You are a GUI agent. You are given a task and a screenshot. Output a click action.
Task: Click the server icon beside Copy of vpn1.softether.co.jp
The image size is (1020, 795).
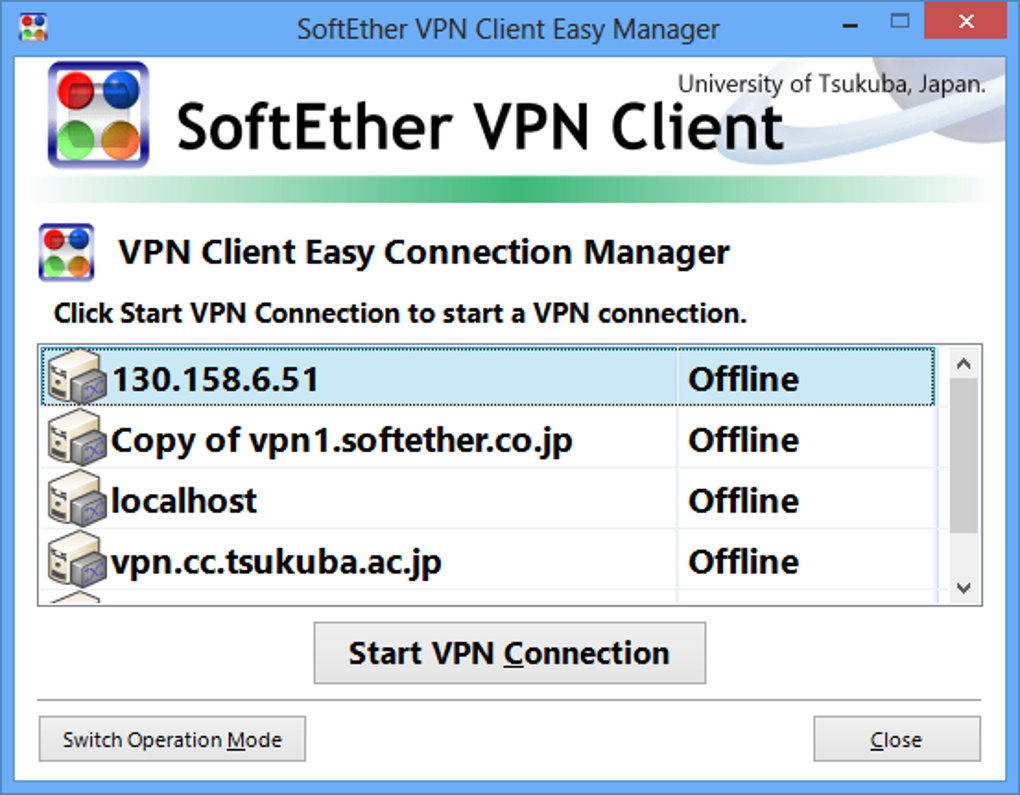pos(75,438)
